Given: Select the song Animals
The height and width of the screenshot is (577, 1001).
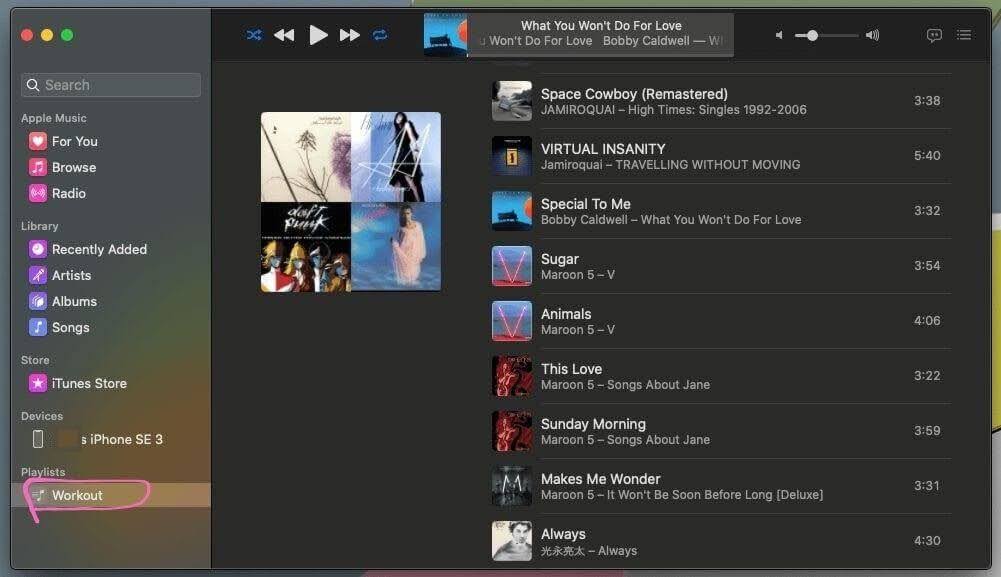Looking at the screenshot, I should tap(721, 320).
